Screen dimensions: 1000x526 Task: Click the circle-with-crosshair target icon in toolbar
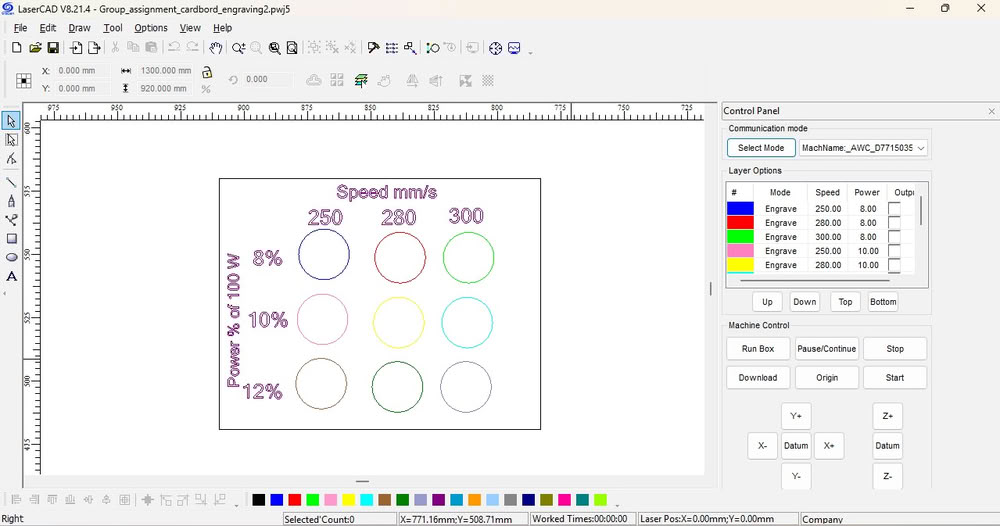[496, 48]
